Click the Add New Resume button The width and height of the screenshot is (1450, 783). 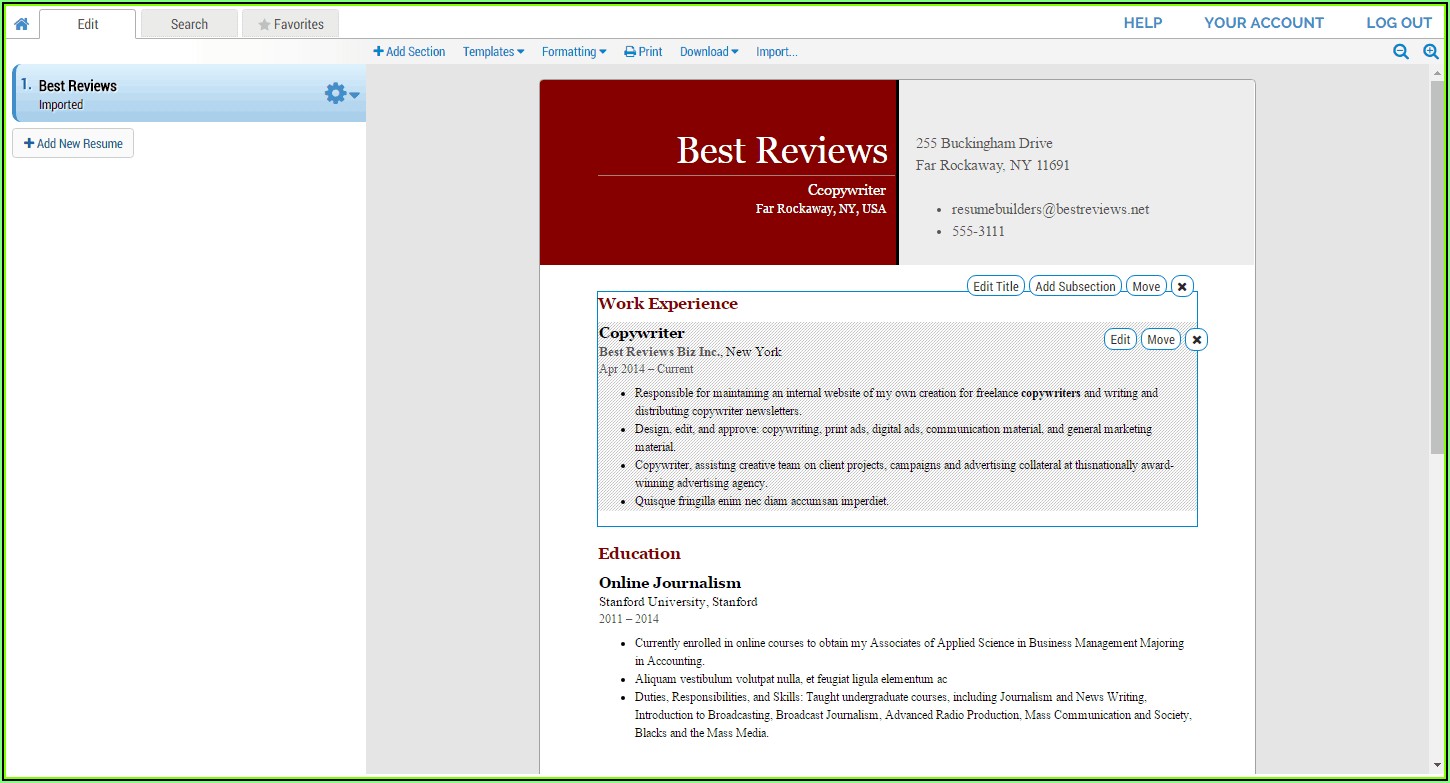coord(73,144)
